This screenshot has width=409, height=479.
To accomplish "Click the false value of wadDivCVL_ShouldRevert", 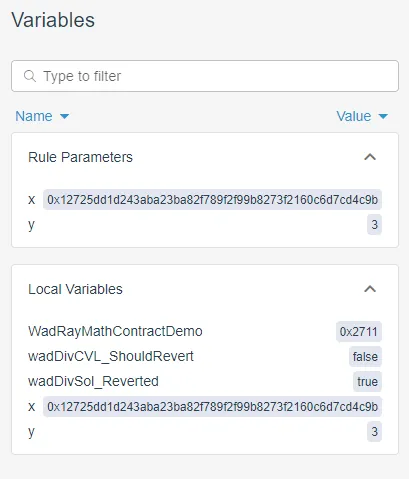I will point(365,357).
